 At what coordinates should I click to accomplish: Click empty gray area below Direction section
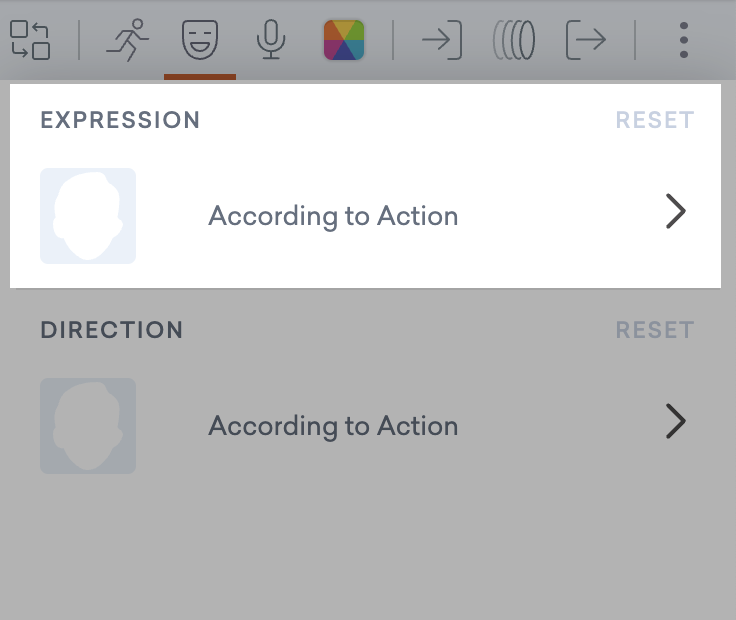(368, 550)
